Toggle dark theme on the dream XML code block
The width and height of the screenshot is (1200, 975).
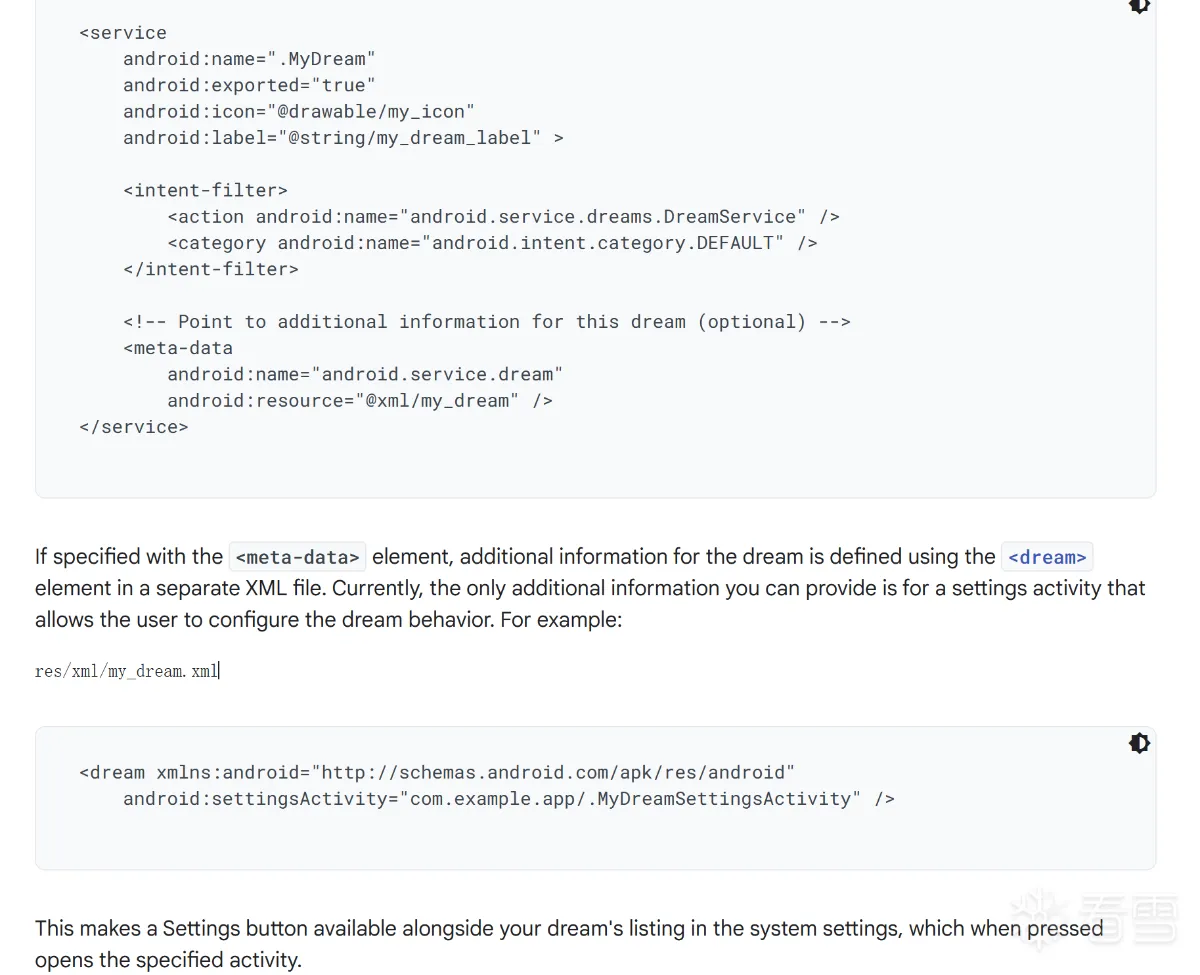tap(1139, 743)
